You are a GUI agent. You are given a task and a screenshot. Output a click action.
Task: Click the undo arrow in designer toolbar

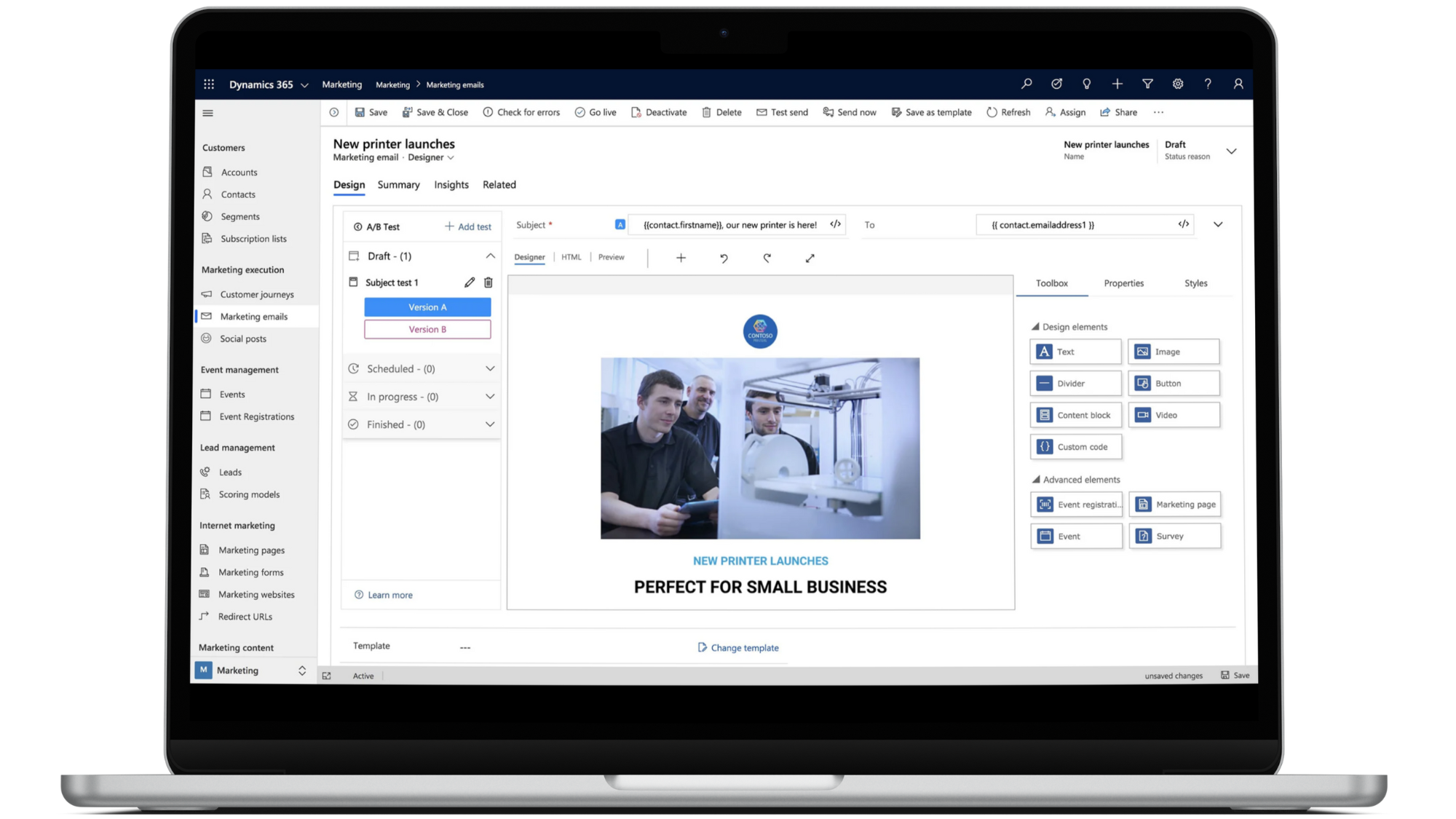(724, 258)
